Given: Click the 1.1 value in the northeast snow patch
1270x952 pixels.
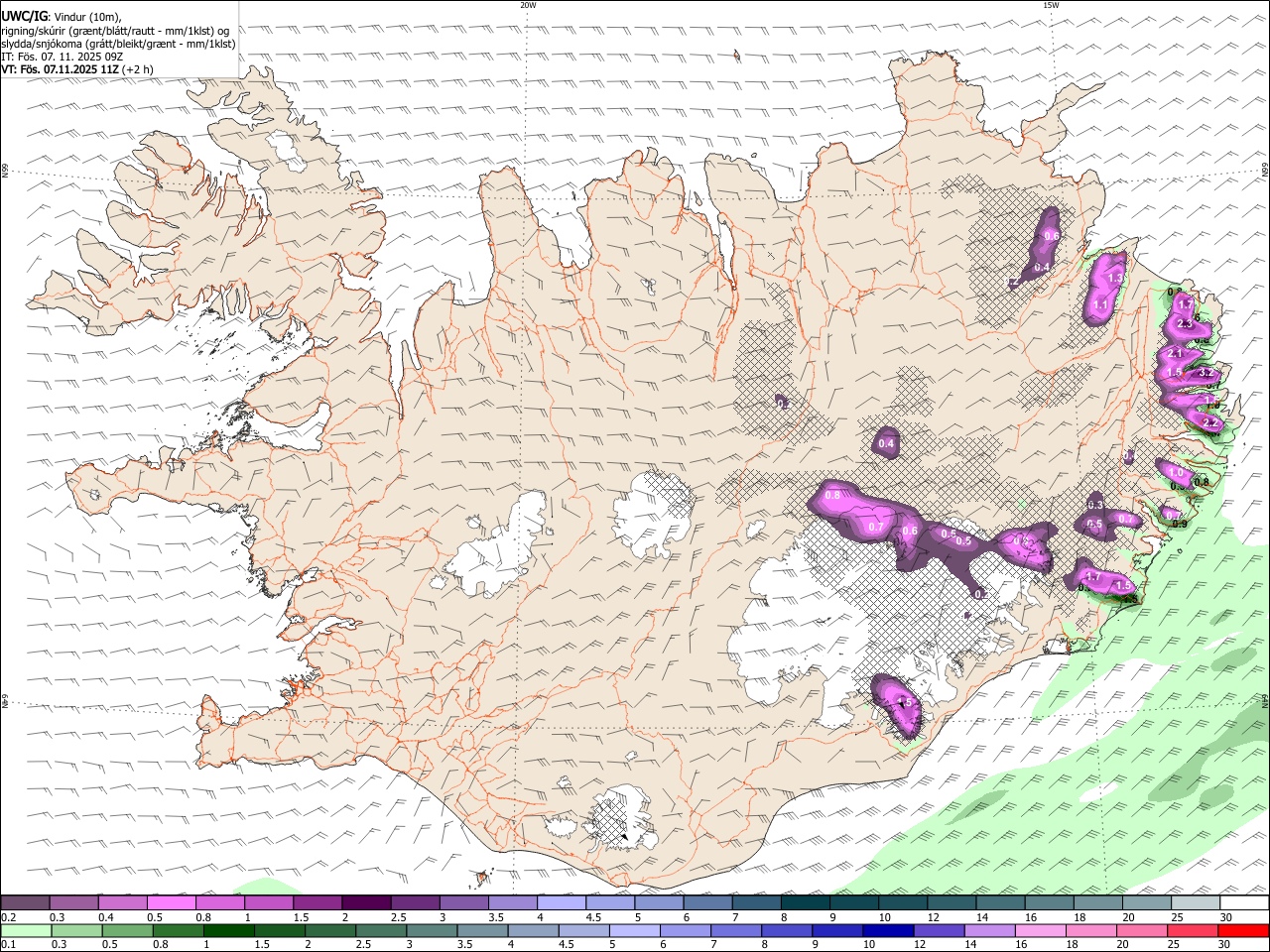Looking at the screenshot, I should tap(1100, 305).
